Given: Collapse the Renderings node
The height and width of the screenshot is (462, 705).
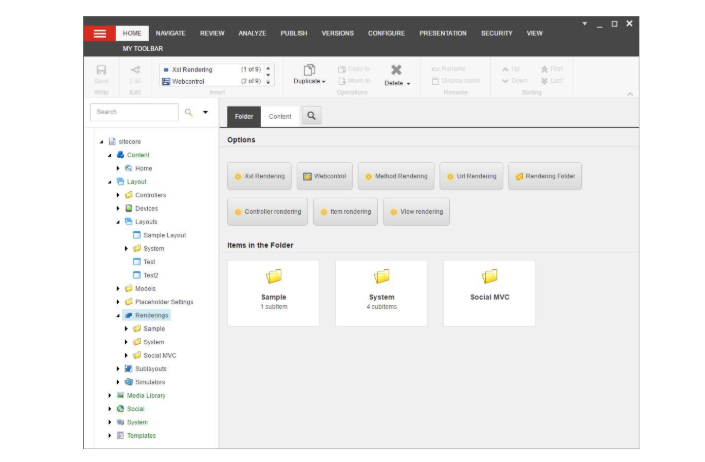Looking at the screenshot, I should [118, 315].
